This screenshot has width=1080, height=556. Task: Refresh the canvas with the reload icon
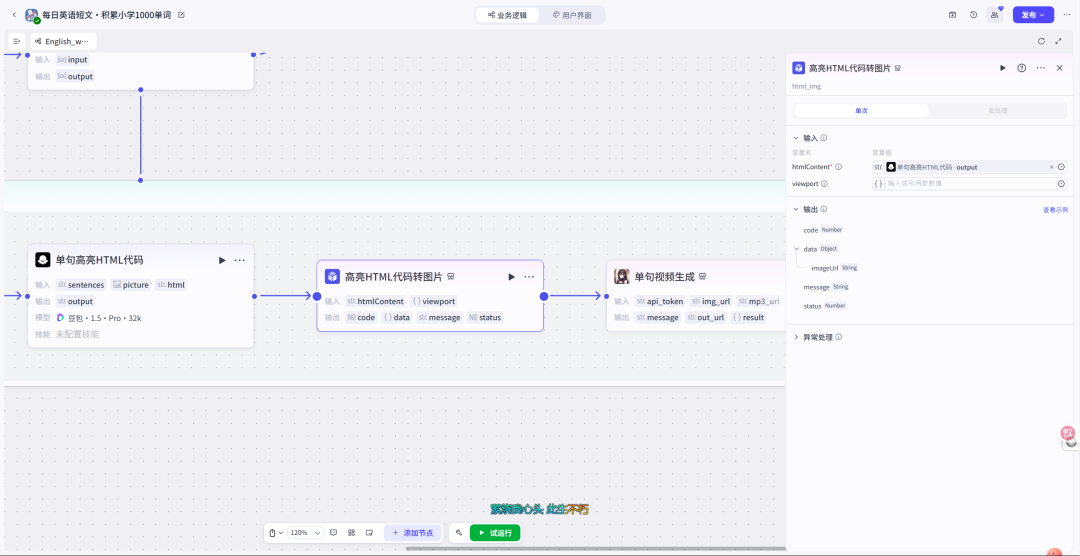[x=1041, y=41]
